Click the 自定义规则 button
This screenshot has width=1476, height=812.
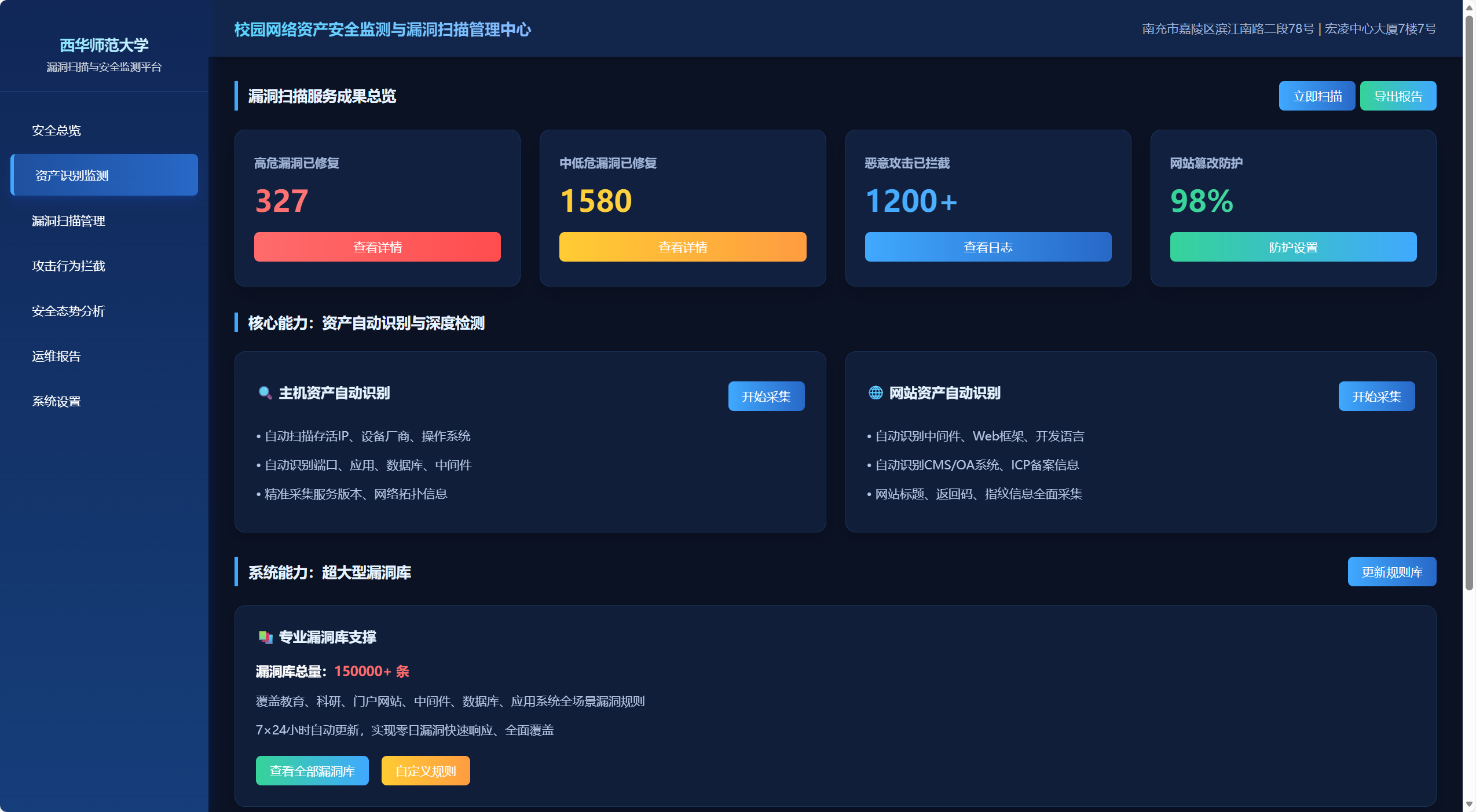426,771
